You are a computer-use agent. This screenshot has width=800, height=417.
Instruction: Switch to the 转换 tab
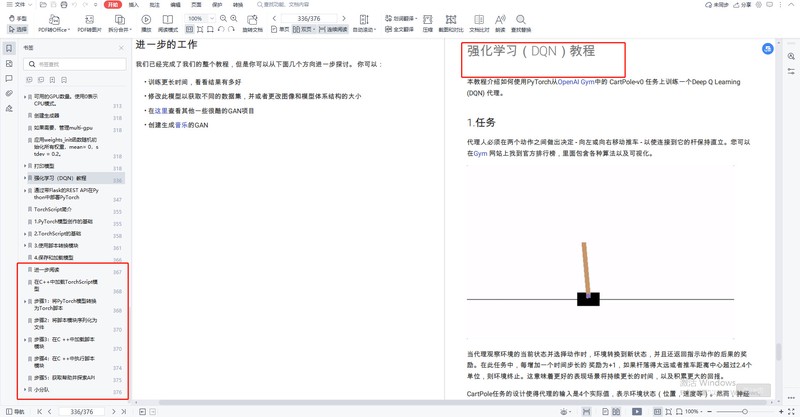pos(238,5)
